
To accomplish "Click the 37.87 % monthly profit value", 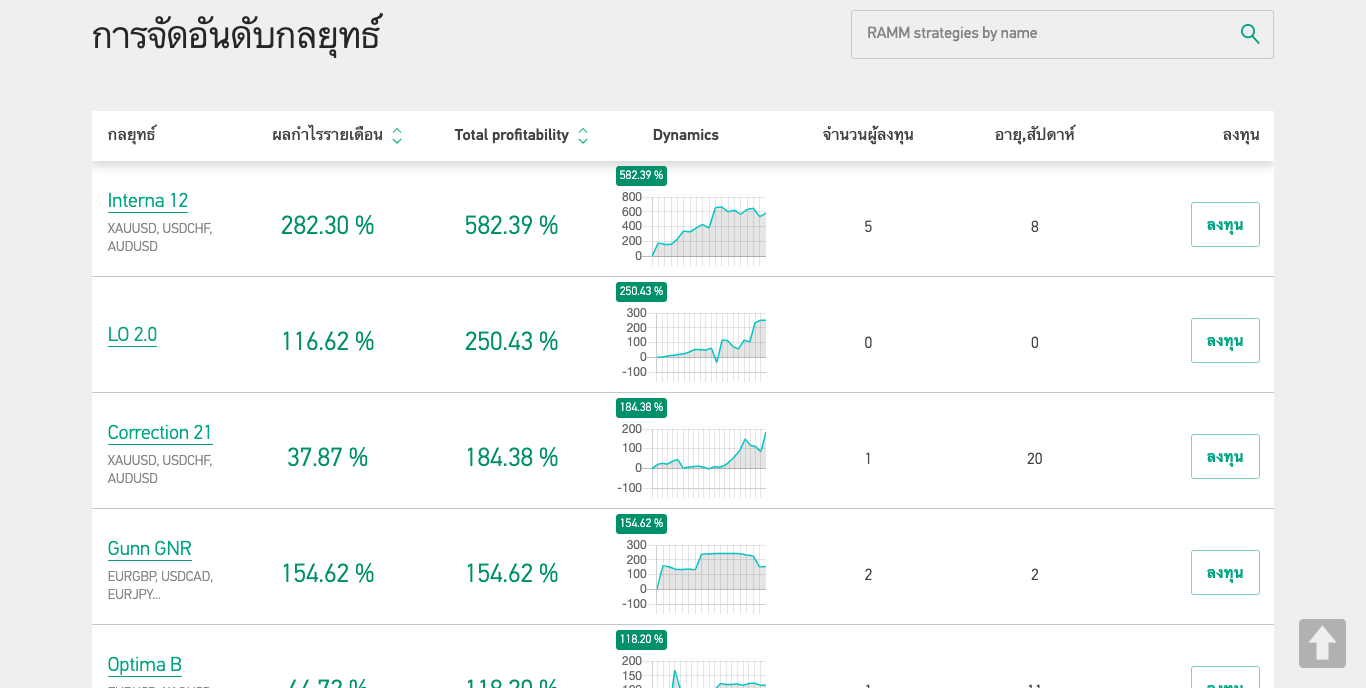I will [x=327, y=458].
